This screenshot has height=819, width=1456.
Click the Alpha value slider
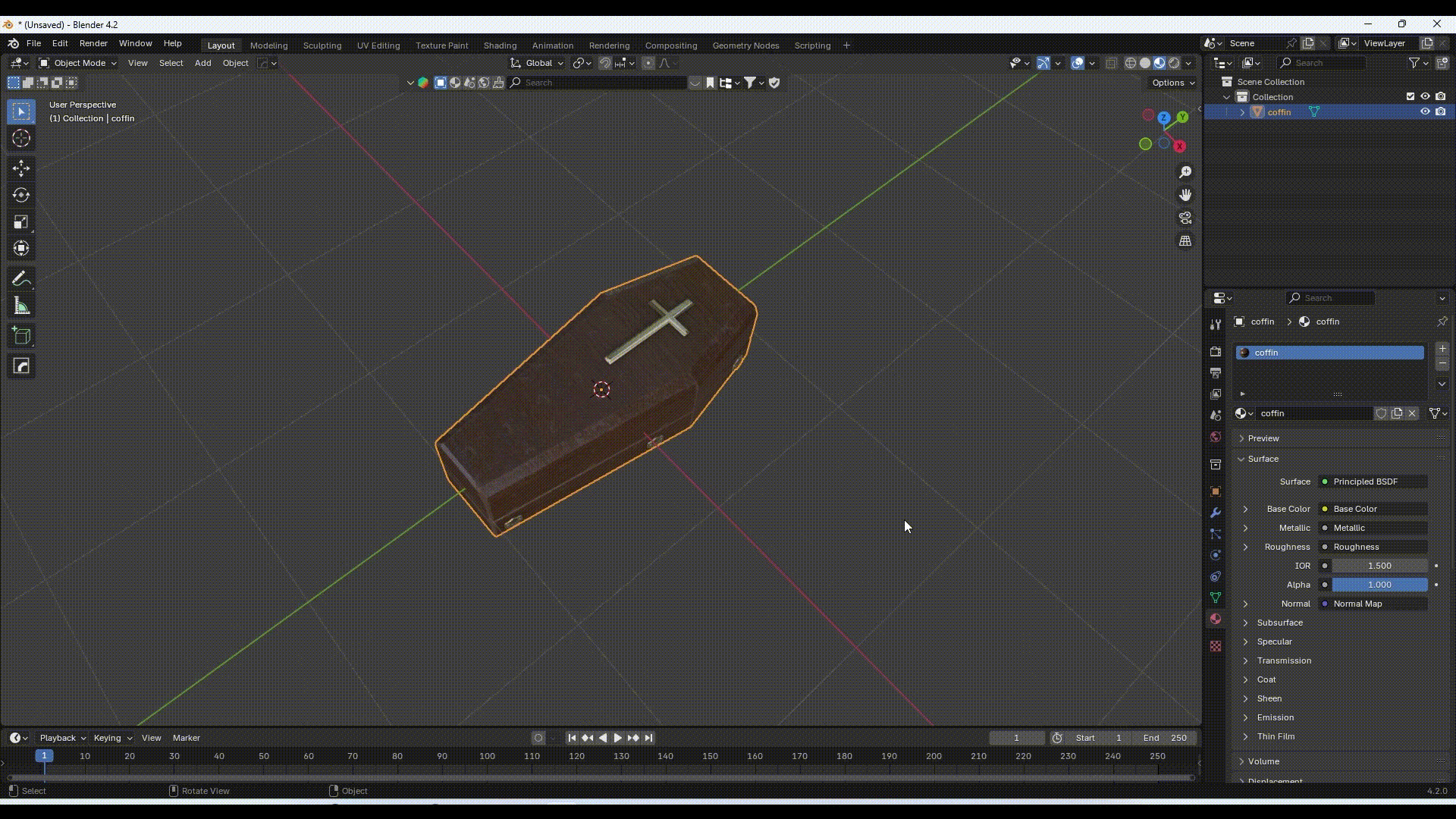[x=1379, y=585]
